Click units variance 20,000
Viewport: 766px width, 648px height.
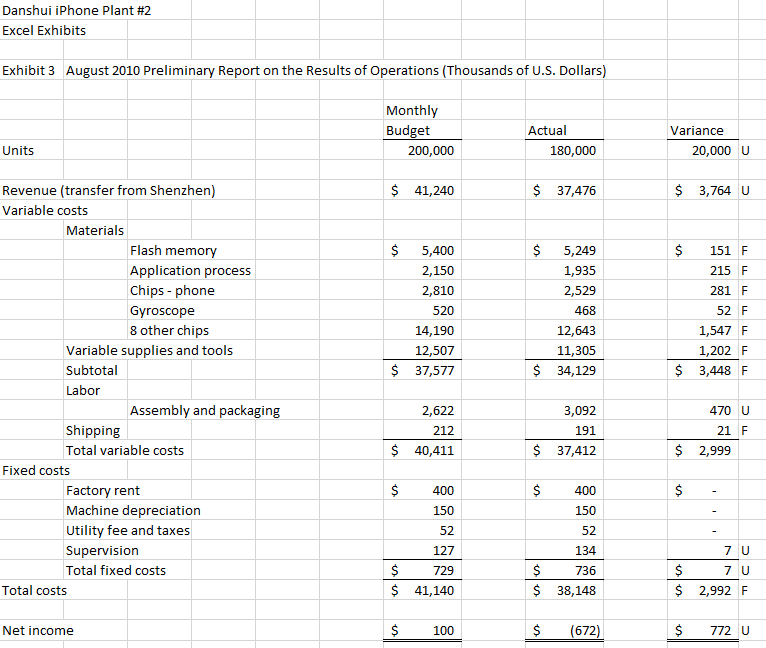click(711, 151)
